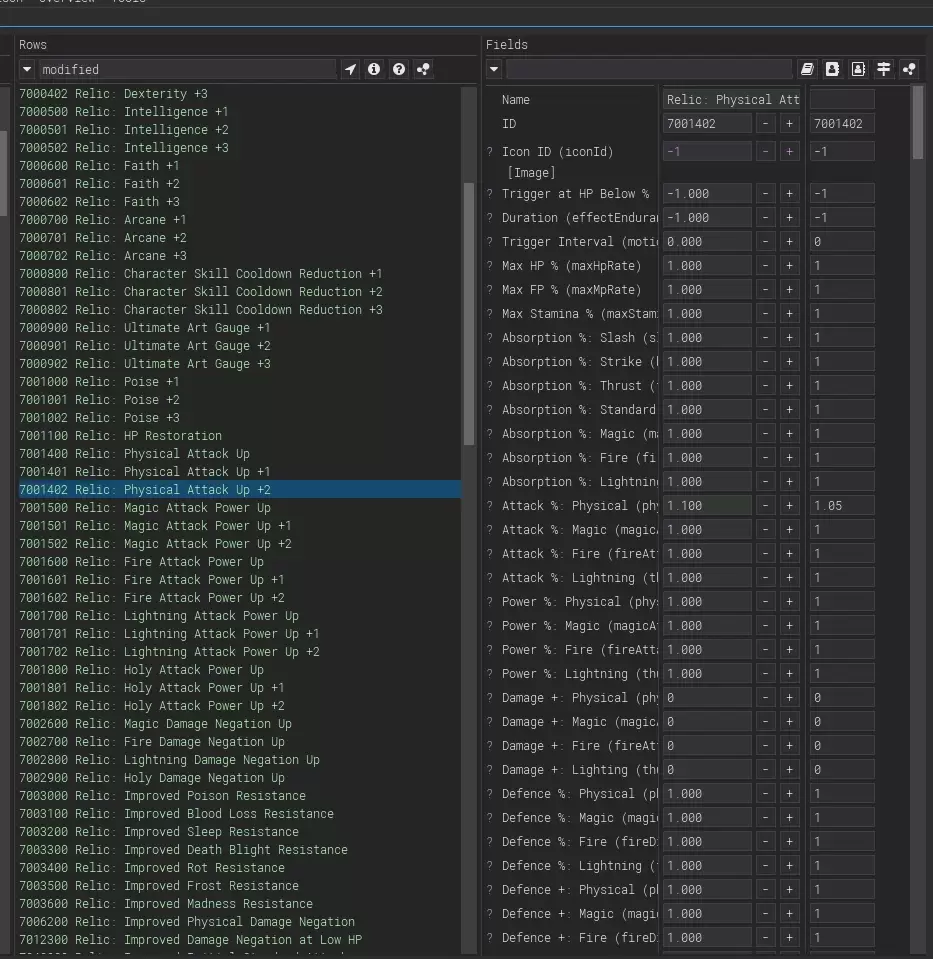Increase Attack %: Physical with plus button
933x959 pixels.
pos(789,506)
